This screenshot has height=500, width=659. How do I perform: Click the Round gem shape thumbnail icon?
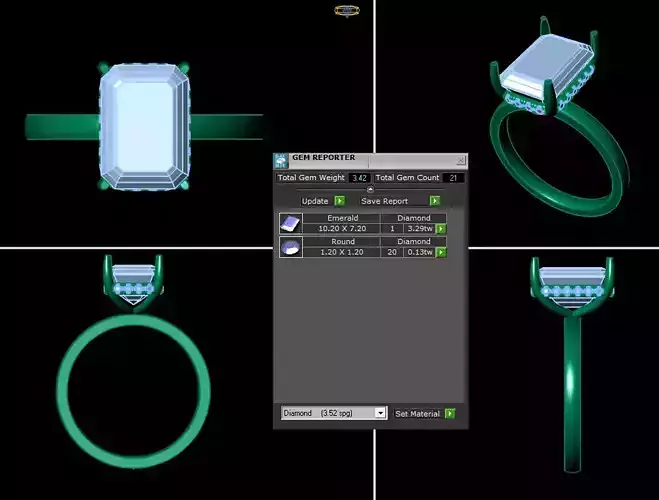tap(291, 247)
